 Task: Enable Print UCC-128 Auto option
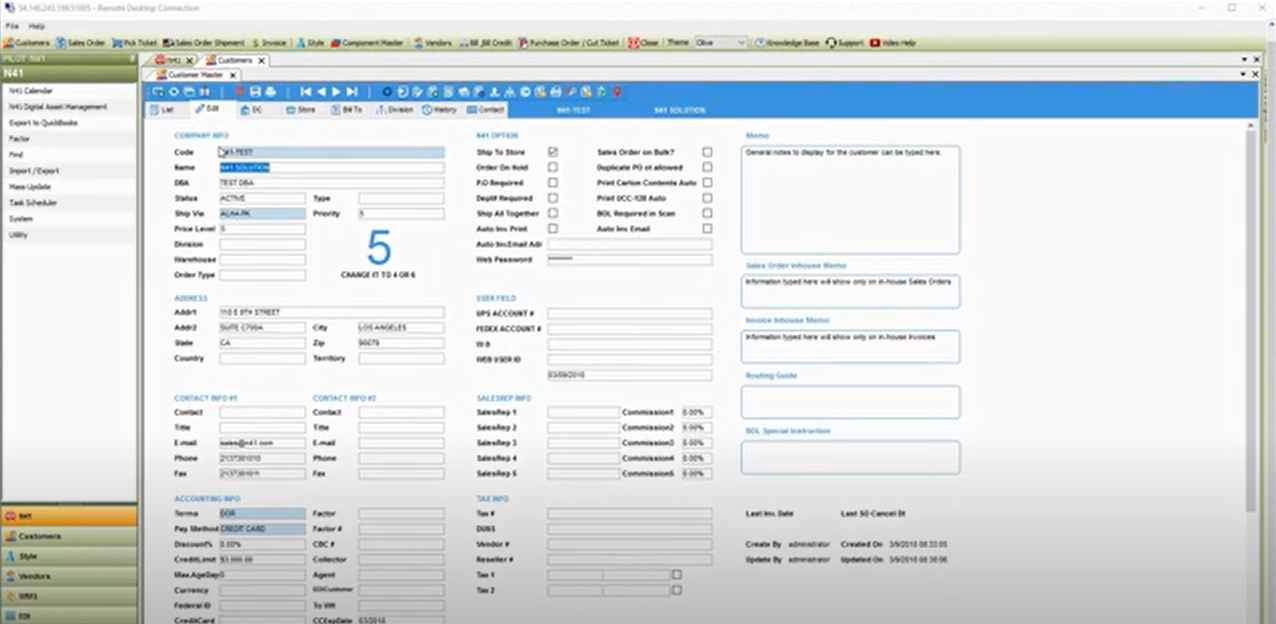coord(707,199)
